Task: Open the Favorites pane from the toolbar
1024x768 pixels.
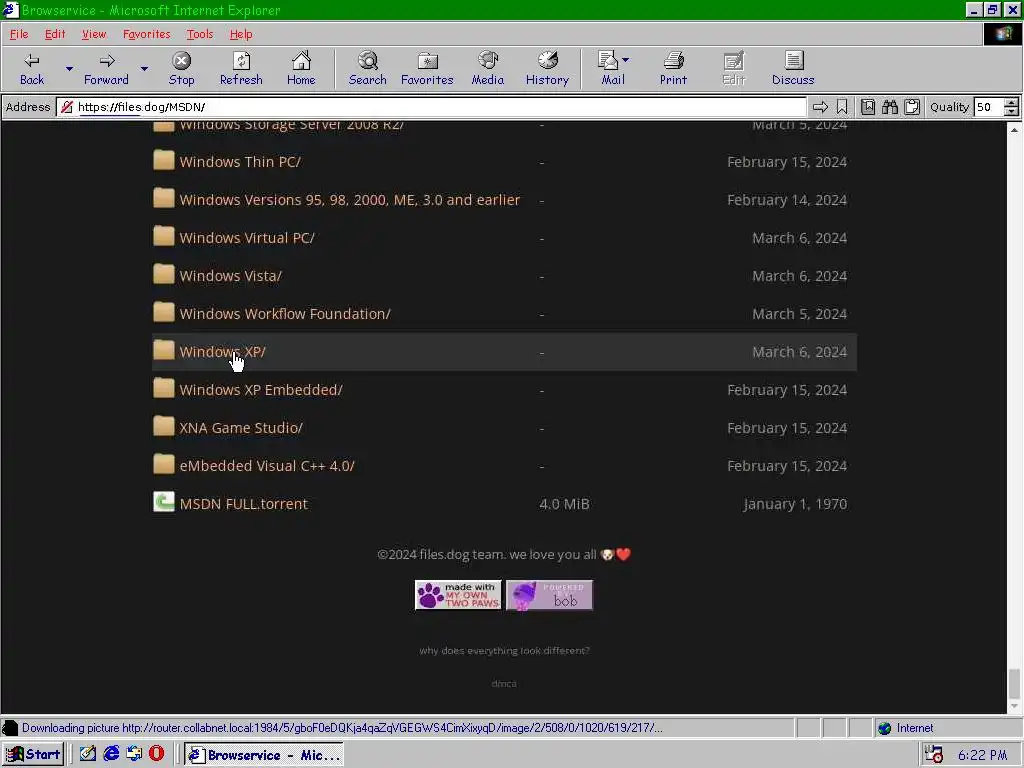Action: [x=427, y=69]
